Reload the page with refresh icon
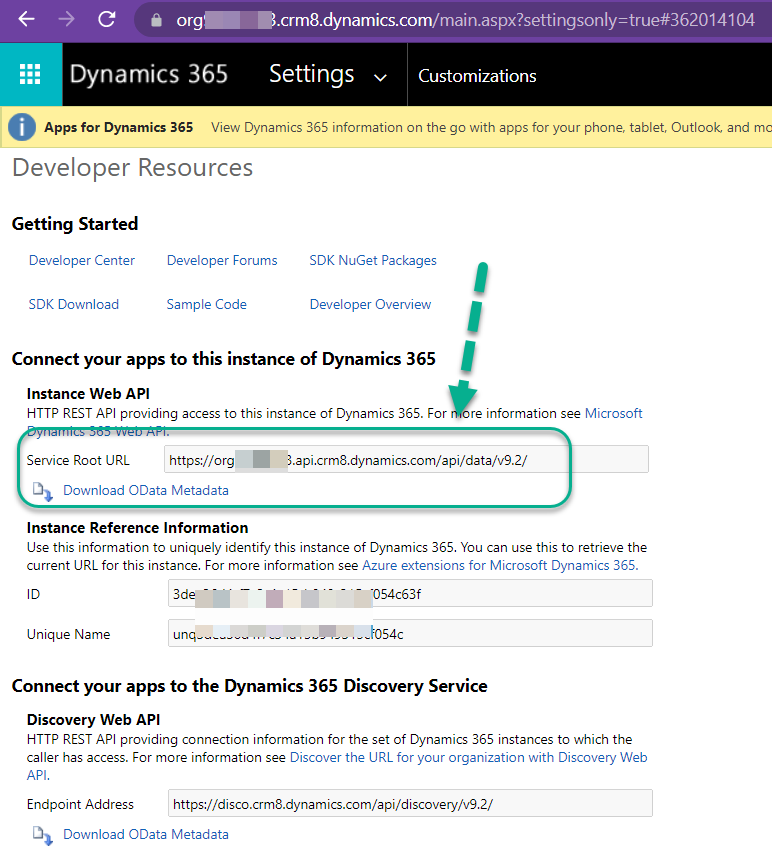This screenshot has height=863, width=772. click(x=106, y=19)
